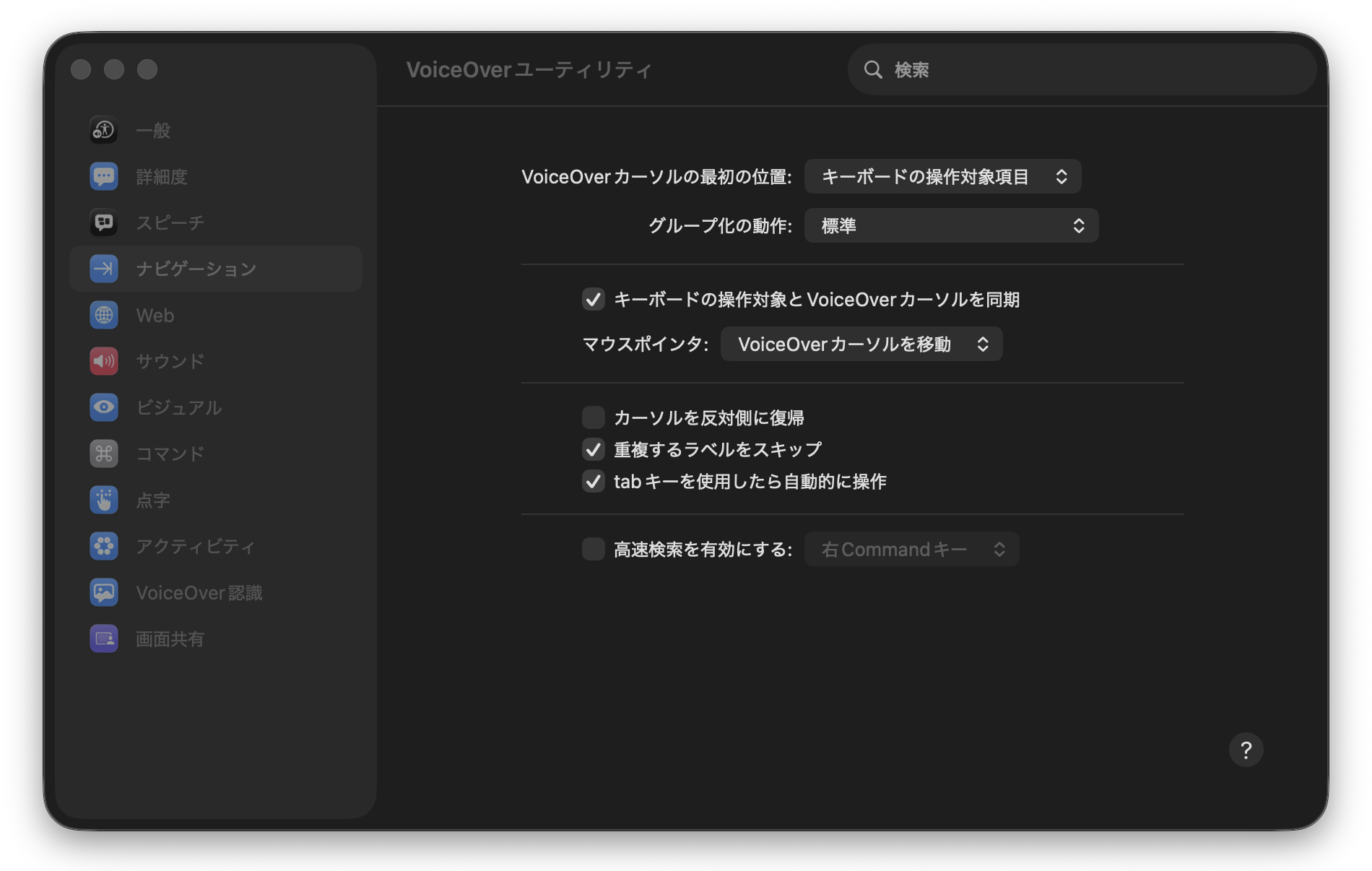Viewport: 1372px width, 871px height.
Task: Open VoiceOverカーソルの最初の位置 dropdown
Action: tap(942, 176)
